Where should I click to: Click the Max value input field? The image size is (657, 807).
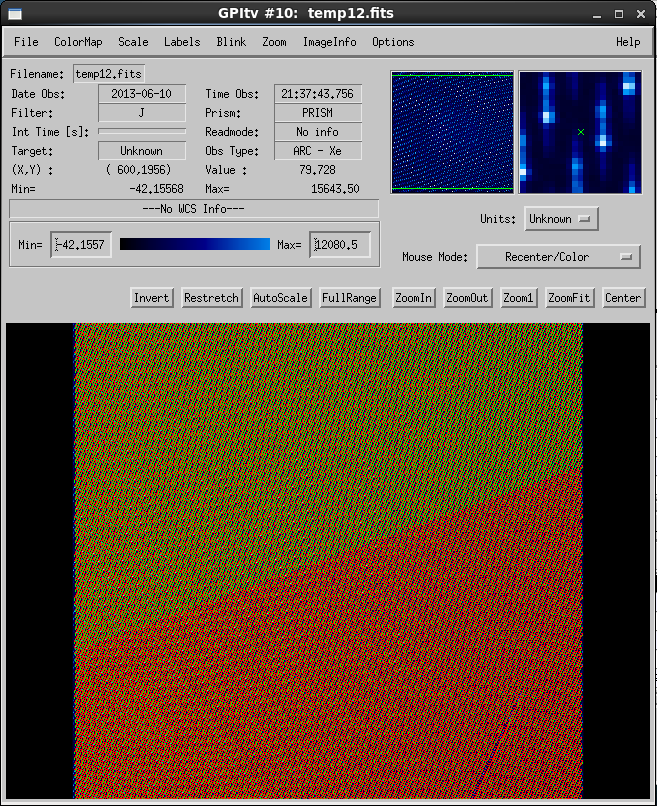click(x=340, y=245)
